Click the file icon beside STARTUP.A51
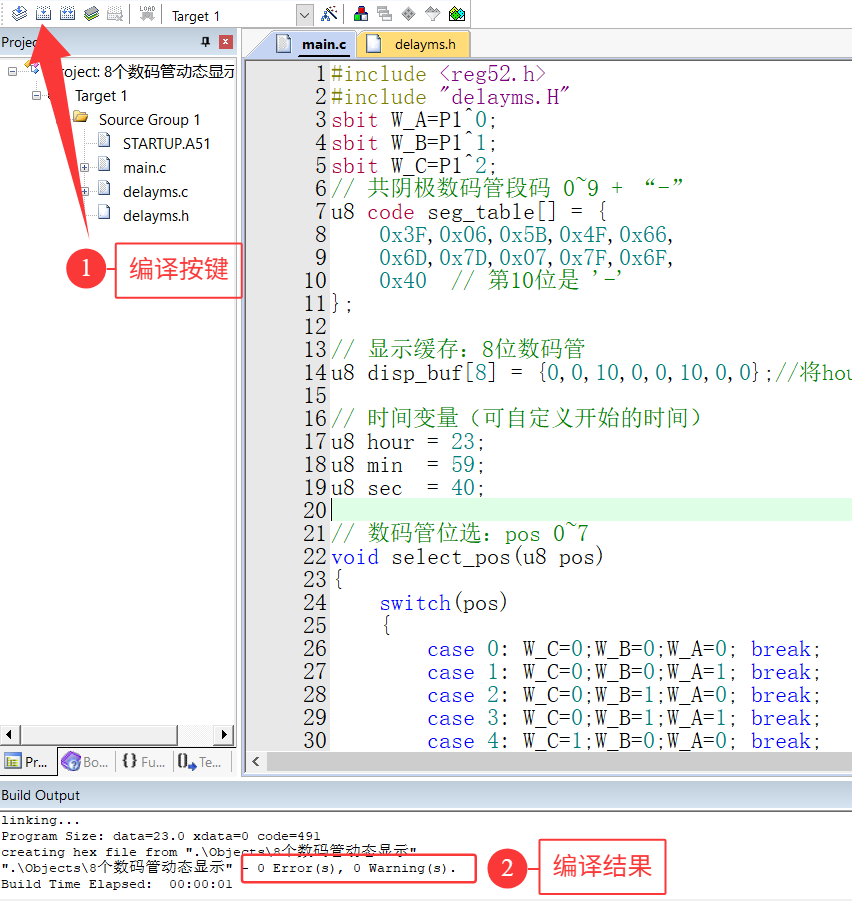Screen dimensions: 852x901 click(x=104, y=140)
